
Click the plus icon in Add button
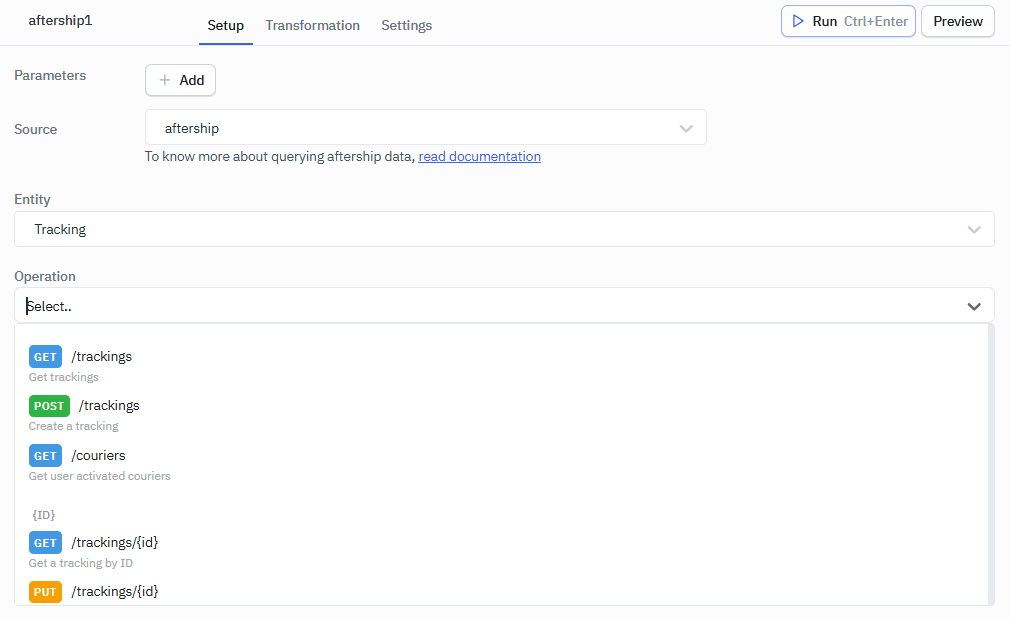pos(165,80)
